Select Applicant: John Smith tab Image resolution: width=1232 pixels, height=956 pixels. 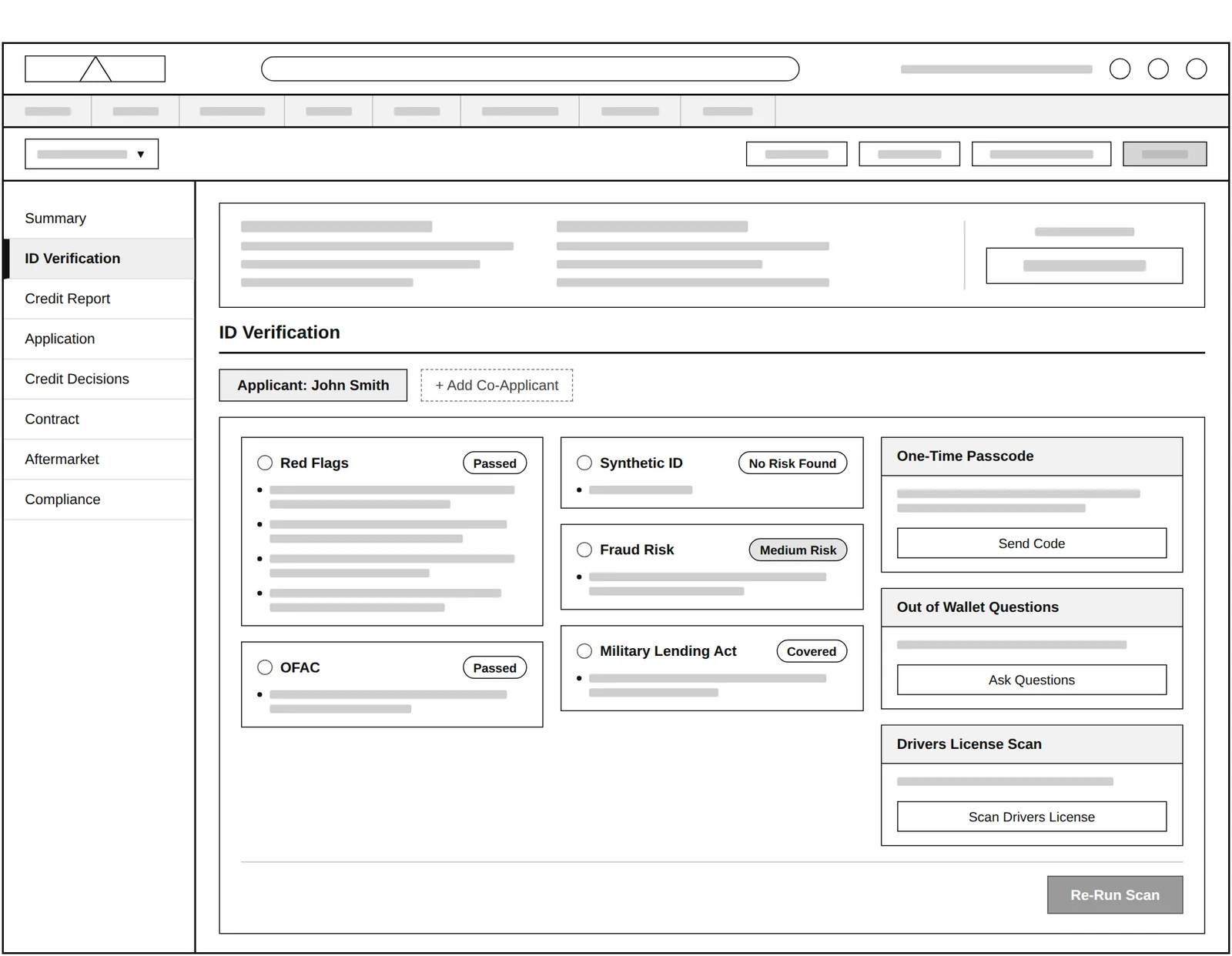pyautogui.click(x=313, y=386)
